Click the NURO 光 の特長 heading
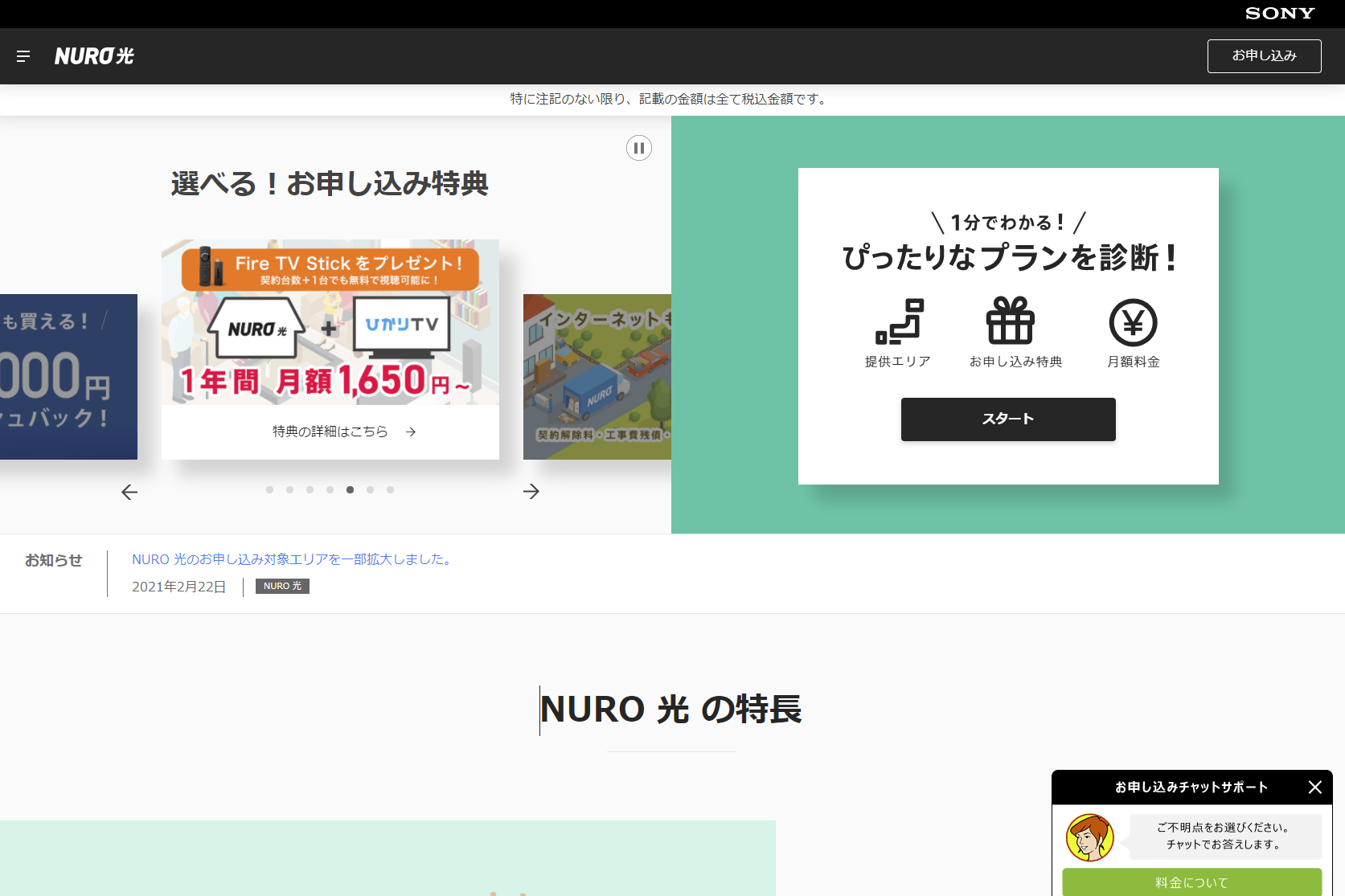This screenshot has width=1345, height=896. tap(671, 710)
